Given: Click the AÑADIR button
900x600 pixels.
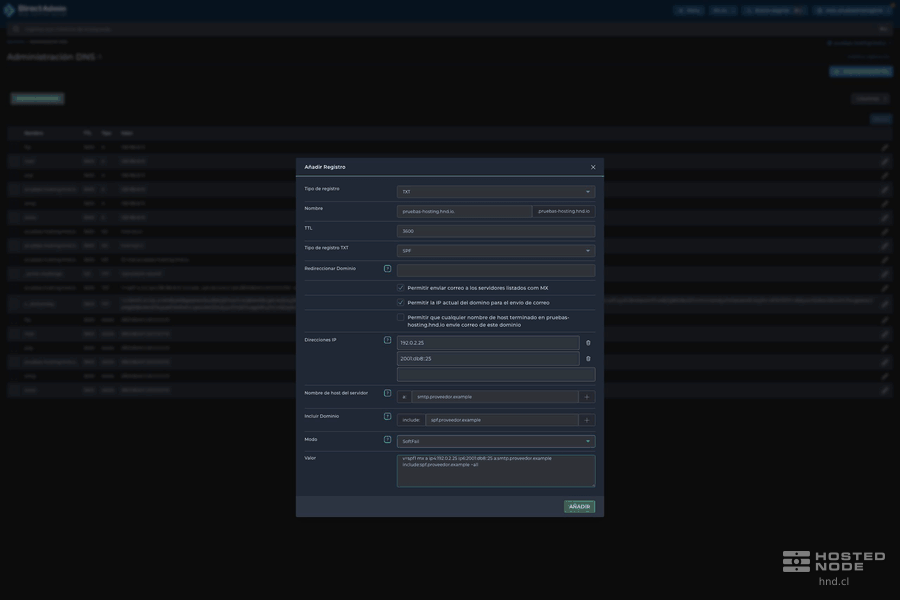Looking at the screenshot, I should coord(579,506).
